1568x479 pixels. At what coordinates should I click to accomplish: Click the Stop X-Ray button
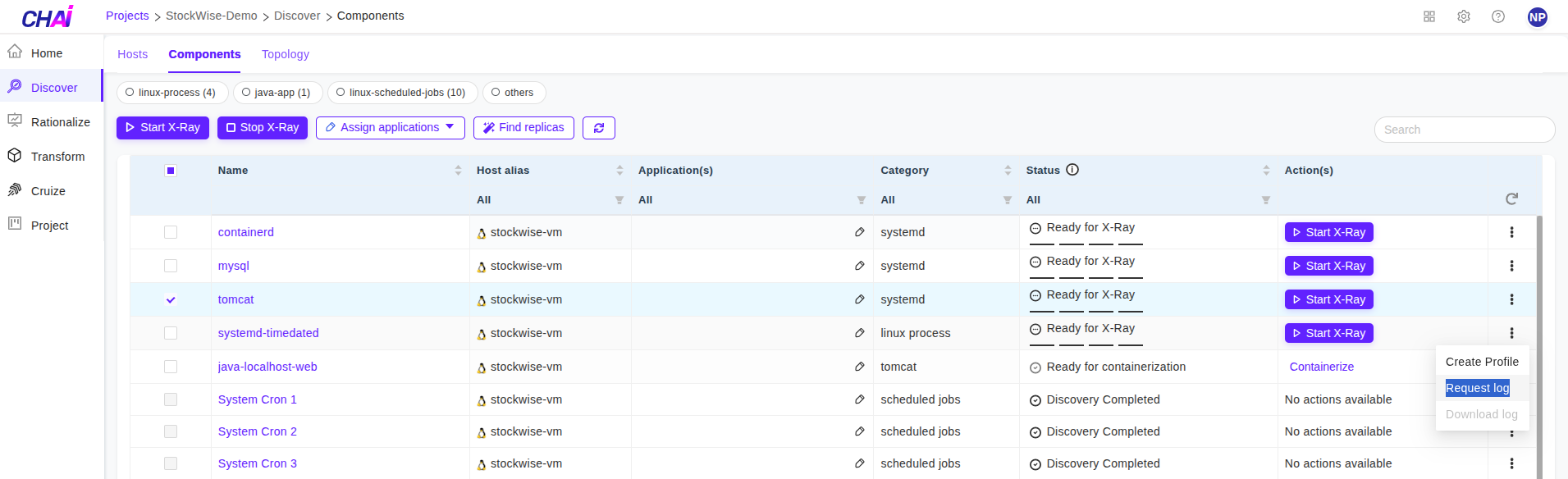[263, 128]
